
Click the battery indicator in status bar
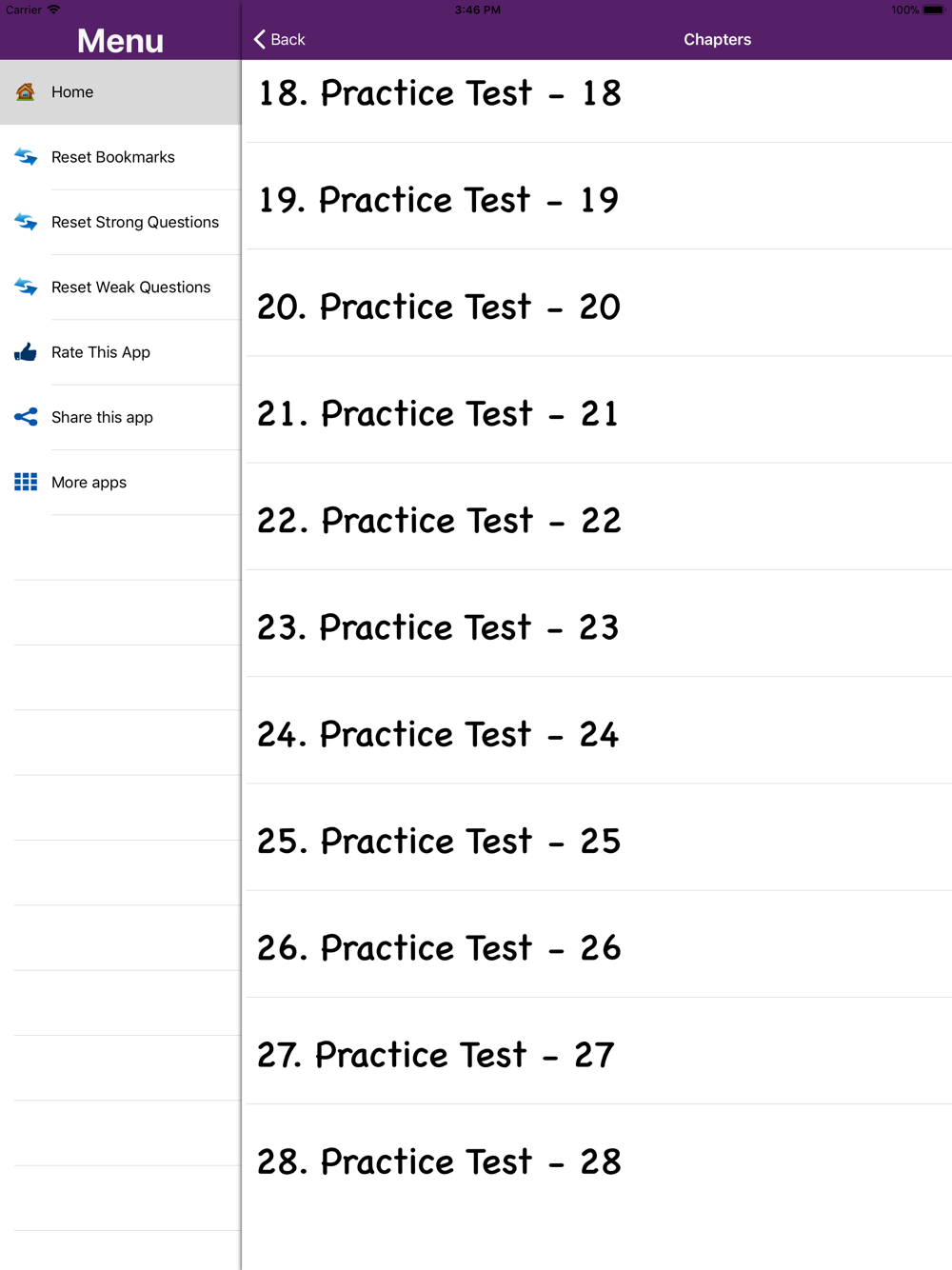click(933, 10)
